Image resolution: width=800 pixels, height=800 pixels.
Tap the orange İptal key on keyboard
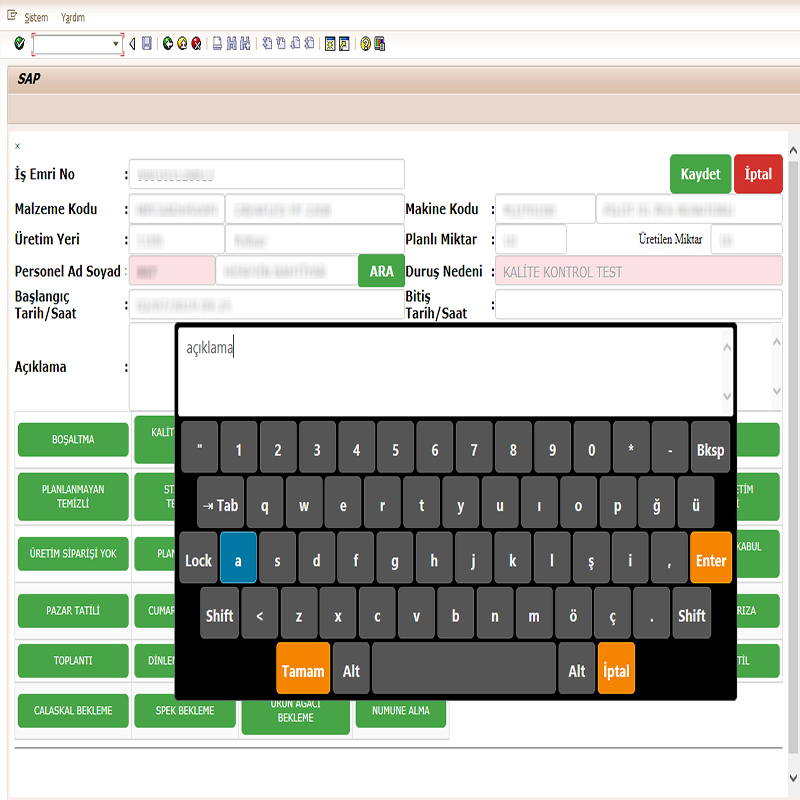616,668
